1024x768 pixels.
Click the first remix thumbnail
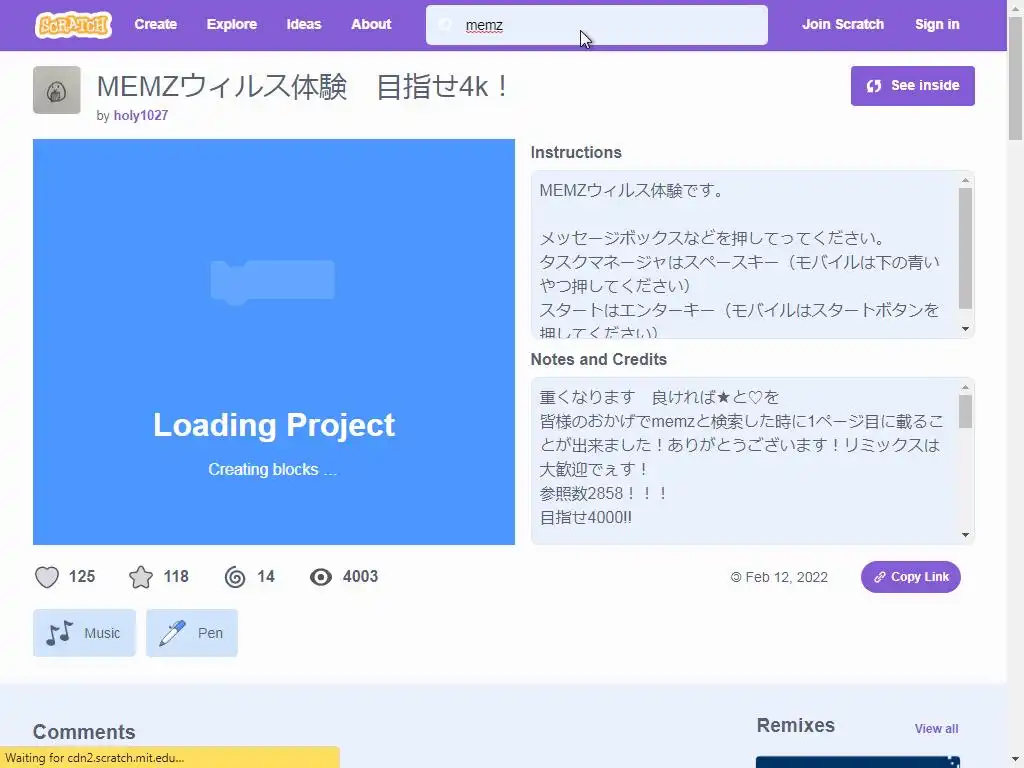[858, 762]
